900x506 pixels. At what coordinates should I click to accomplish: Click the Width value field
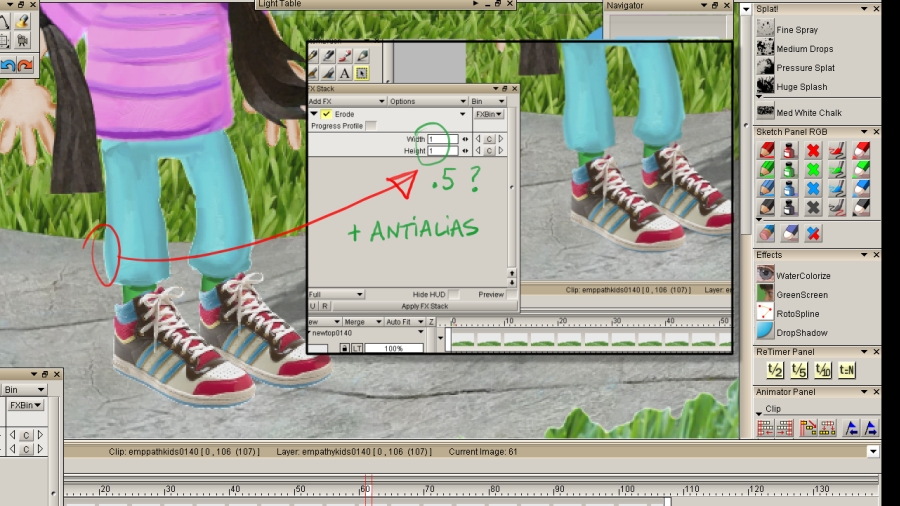click(x=443, y=139)
